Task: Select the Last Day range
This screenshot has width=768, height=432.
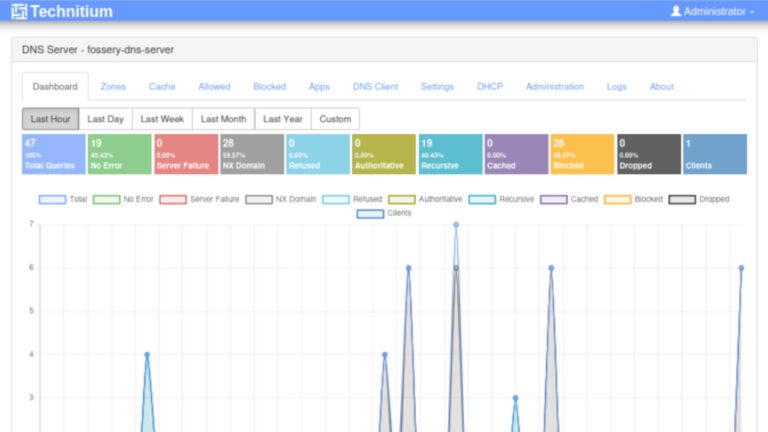Action: pyautogui.click(x=105, y=119)
